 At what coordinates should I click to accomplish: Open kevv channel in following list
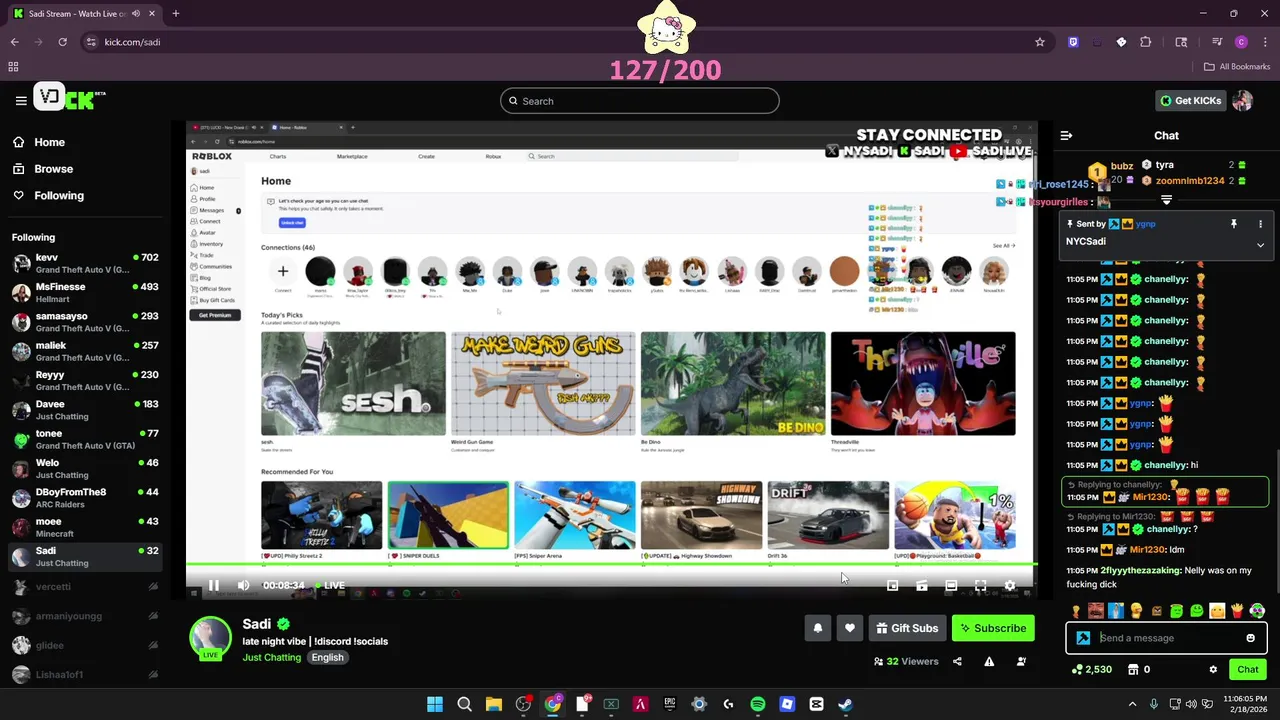tap(85, 263)
